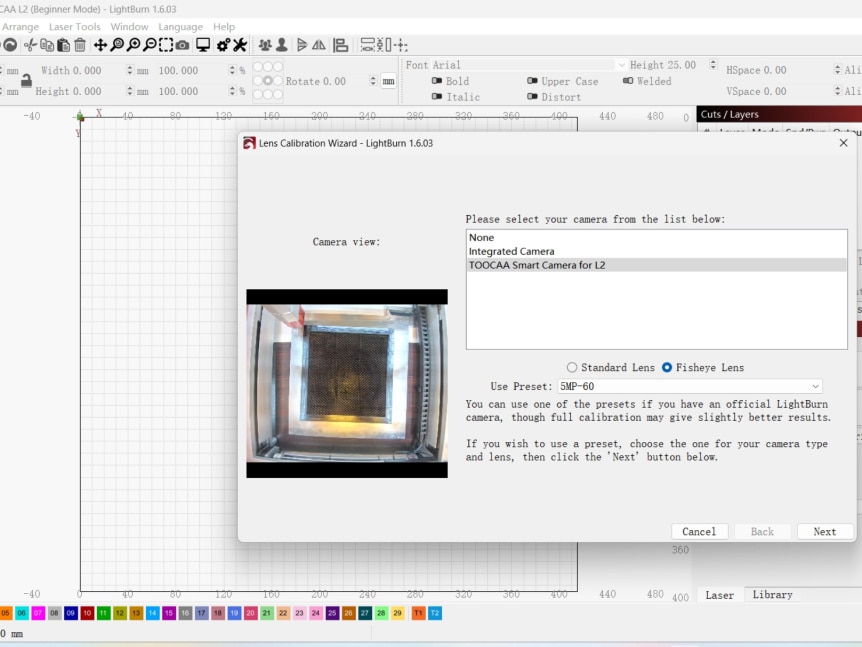
Task: Toggle the Upper Case switch
Action: coord(532,81)
